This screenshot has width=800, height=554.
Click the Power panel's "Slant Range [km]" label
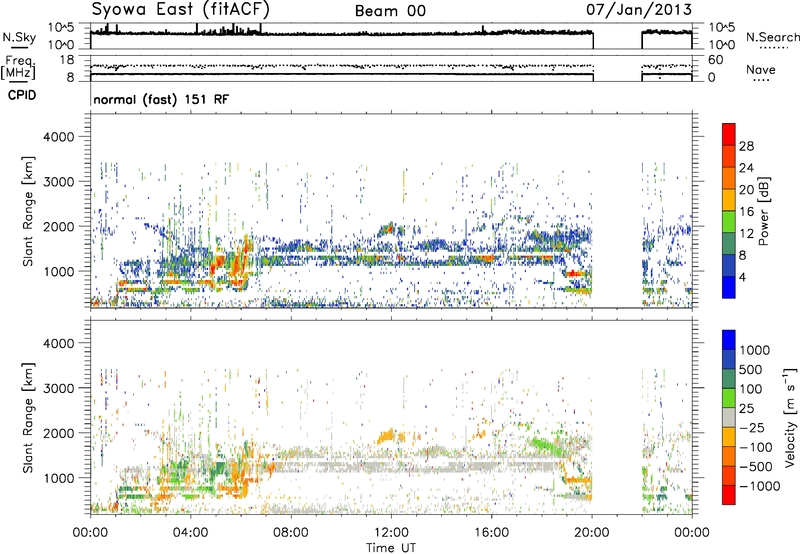click(29, 211)
